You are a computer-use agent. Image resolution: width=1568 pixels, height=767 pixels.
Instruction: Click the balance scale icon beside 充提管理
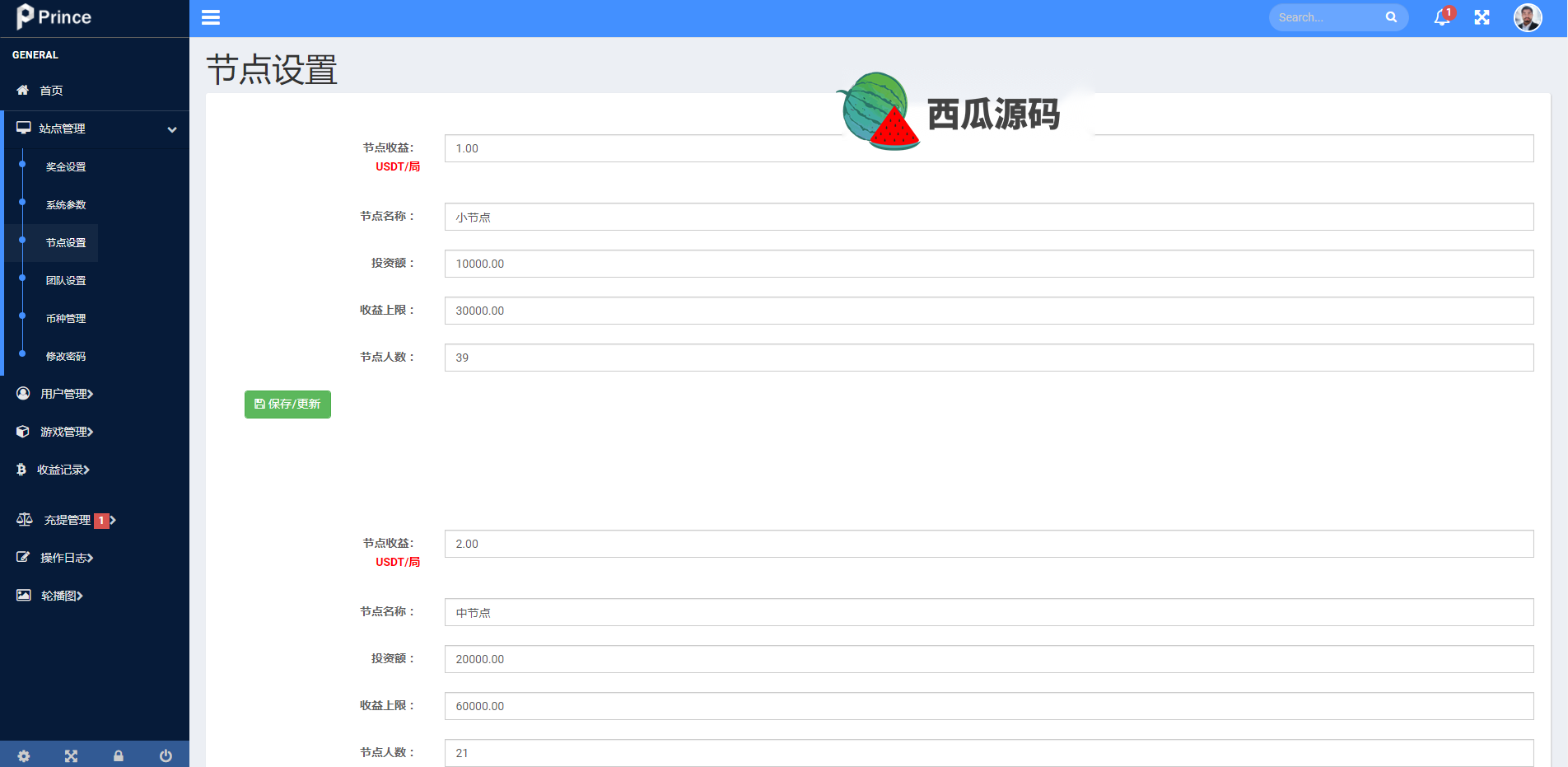[25, 520]
